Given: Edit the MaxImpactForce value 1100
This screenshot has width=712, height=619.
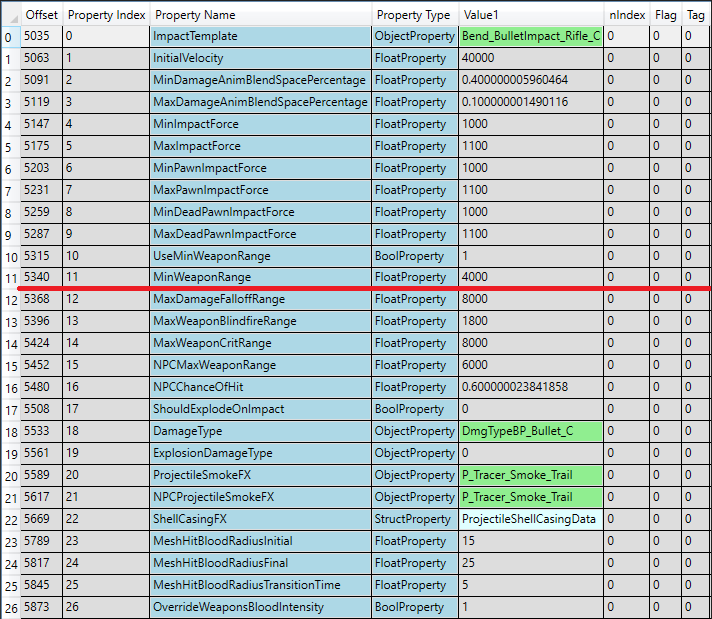Looking at the screenshot, I should tap(531, 146).
